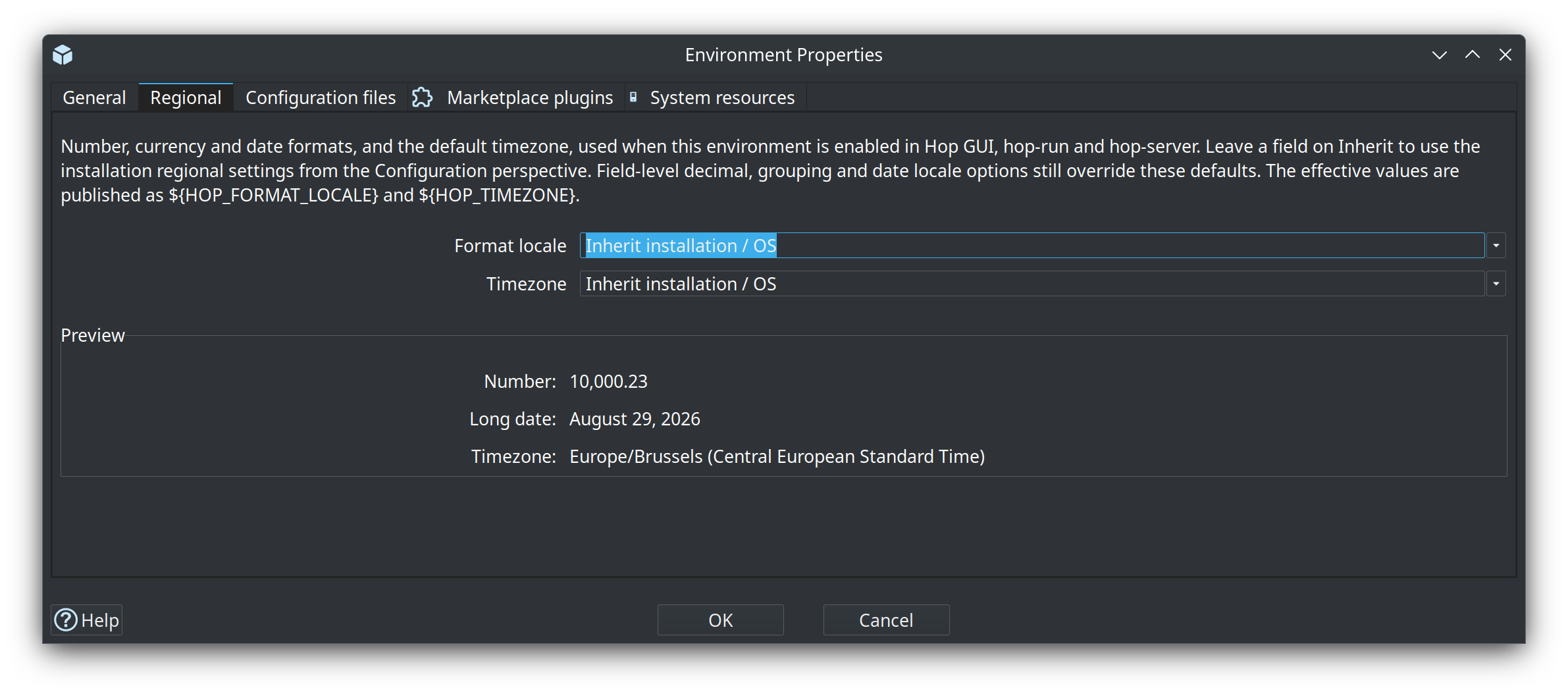1568x694 pixels.
Task: Click the previewed number 10,000.23
Action: (609, 381)
